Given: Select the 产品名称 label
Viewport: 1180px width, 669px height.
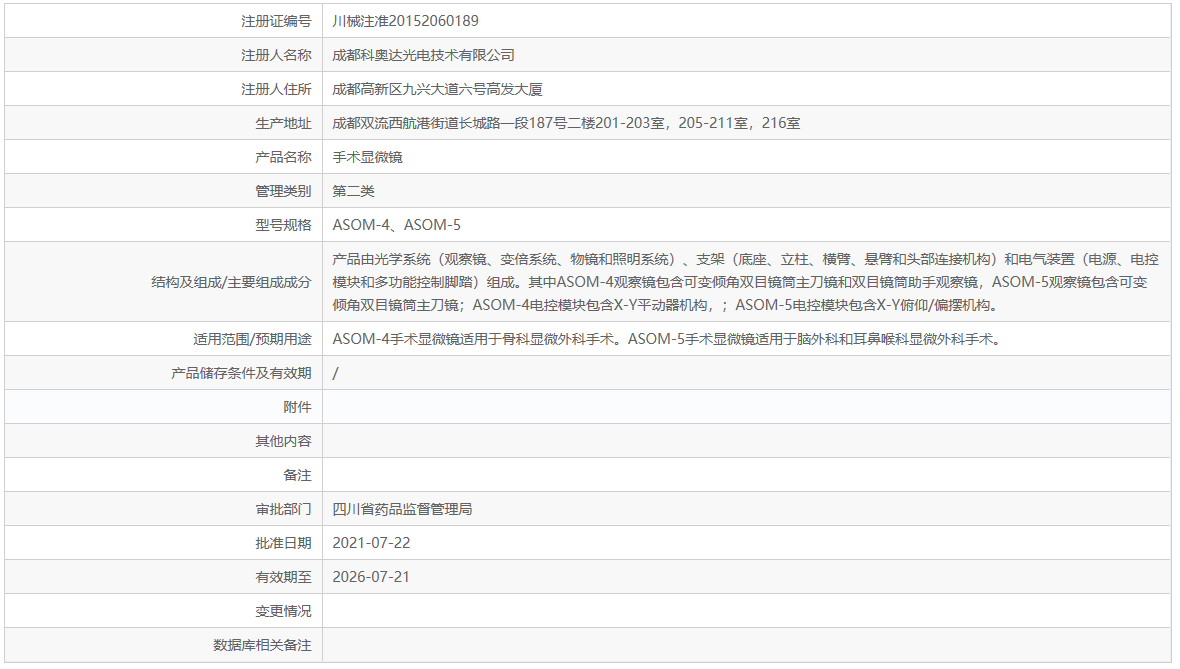Looking at the screenshot, I should (x=283, y=157).
